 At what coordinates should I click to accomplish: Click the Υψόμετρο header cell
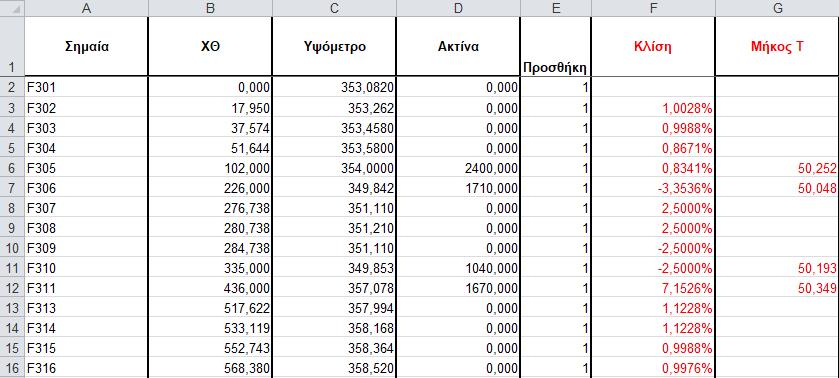pyautogui.click(x=334, y=47)
